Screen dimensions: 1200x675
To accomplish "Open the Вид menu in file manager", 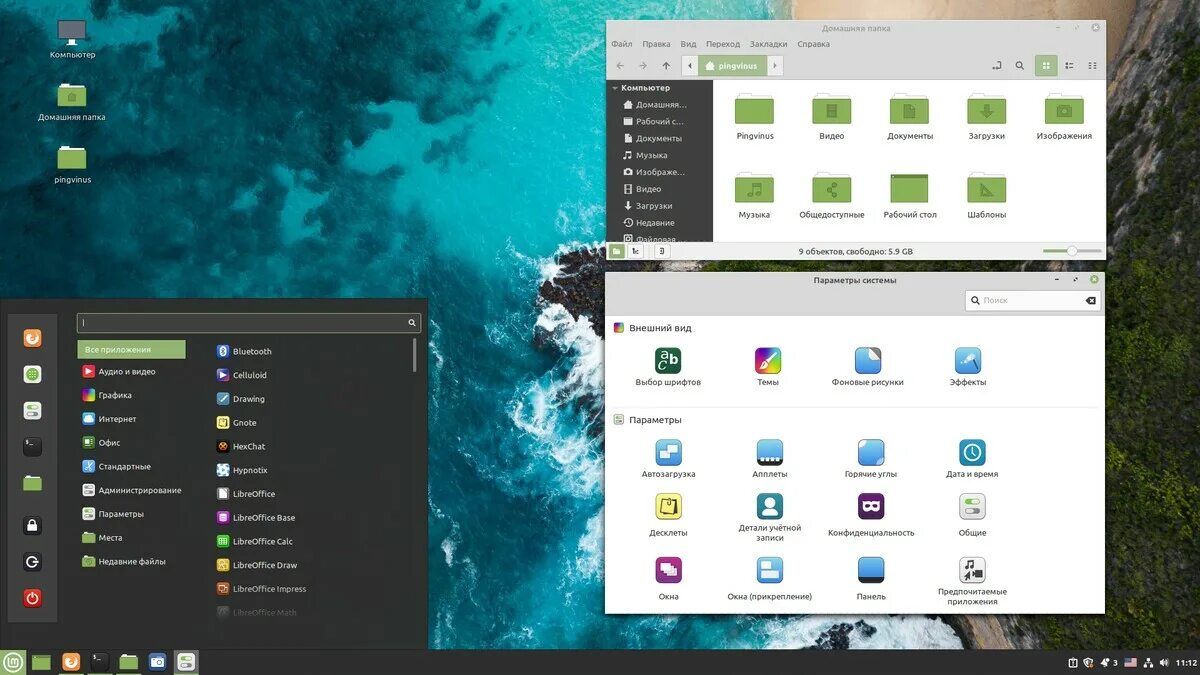I will 688,44.
